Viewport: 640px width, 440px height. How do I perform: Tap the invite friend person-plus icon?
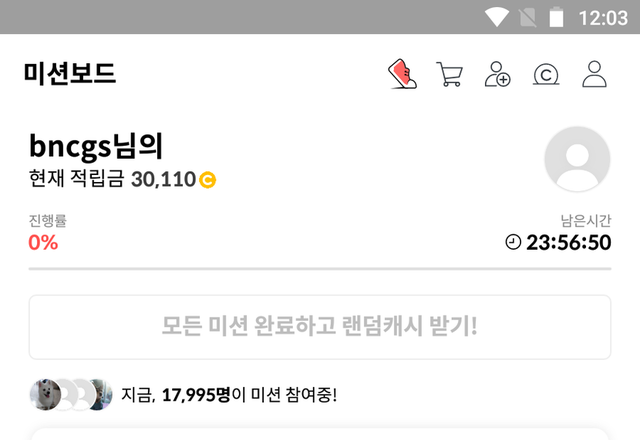point(498,74)
